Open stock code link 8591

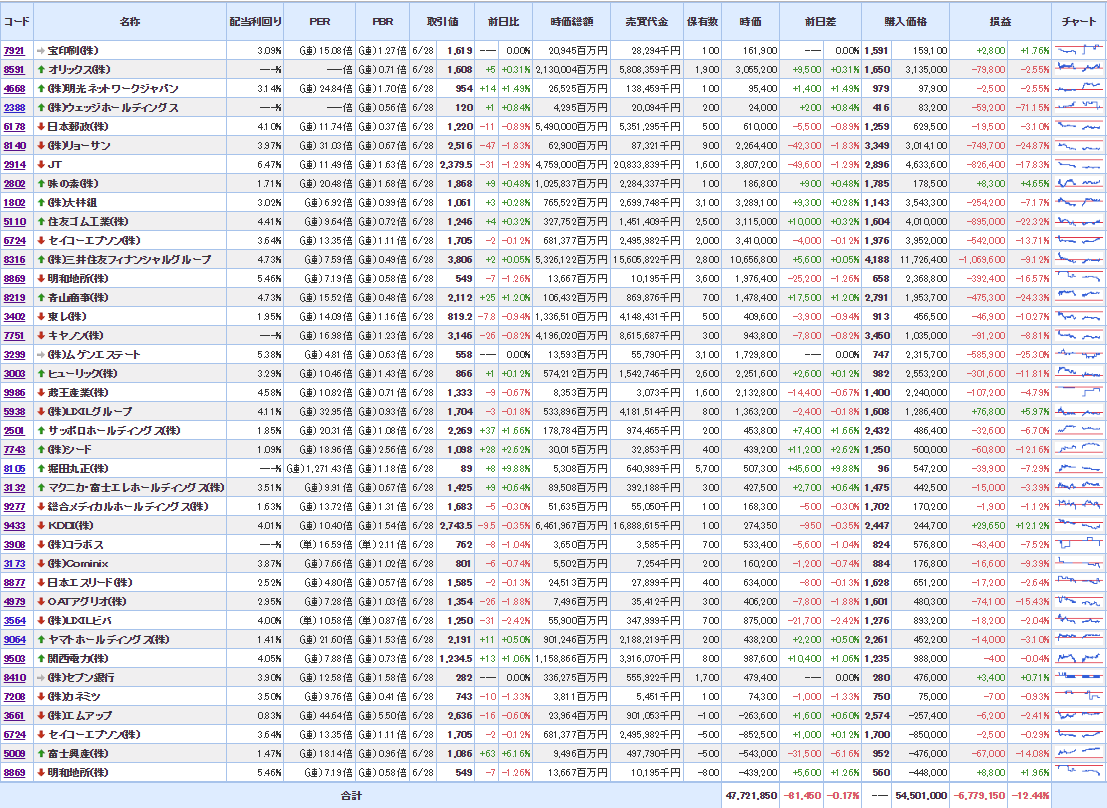click(14, 70)
